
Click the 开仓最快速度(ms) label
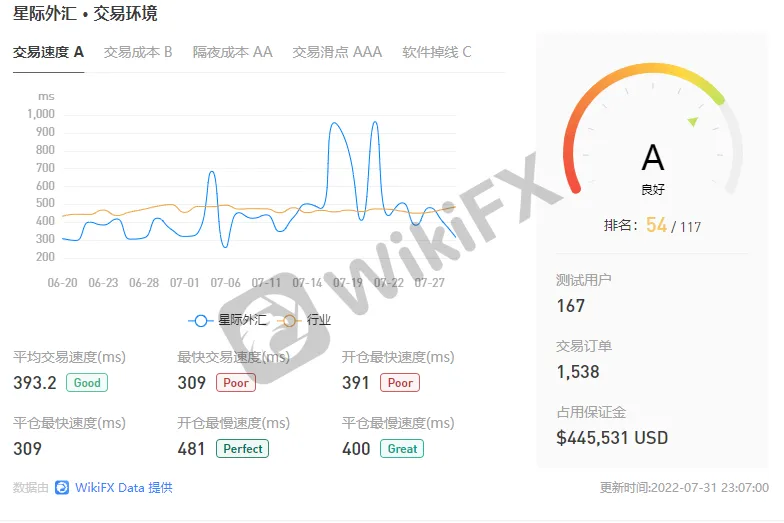(x=398, y=357)
